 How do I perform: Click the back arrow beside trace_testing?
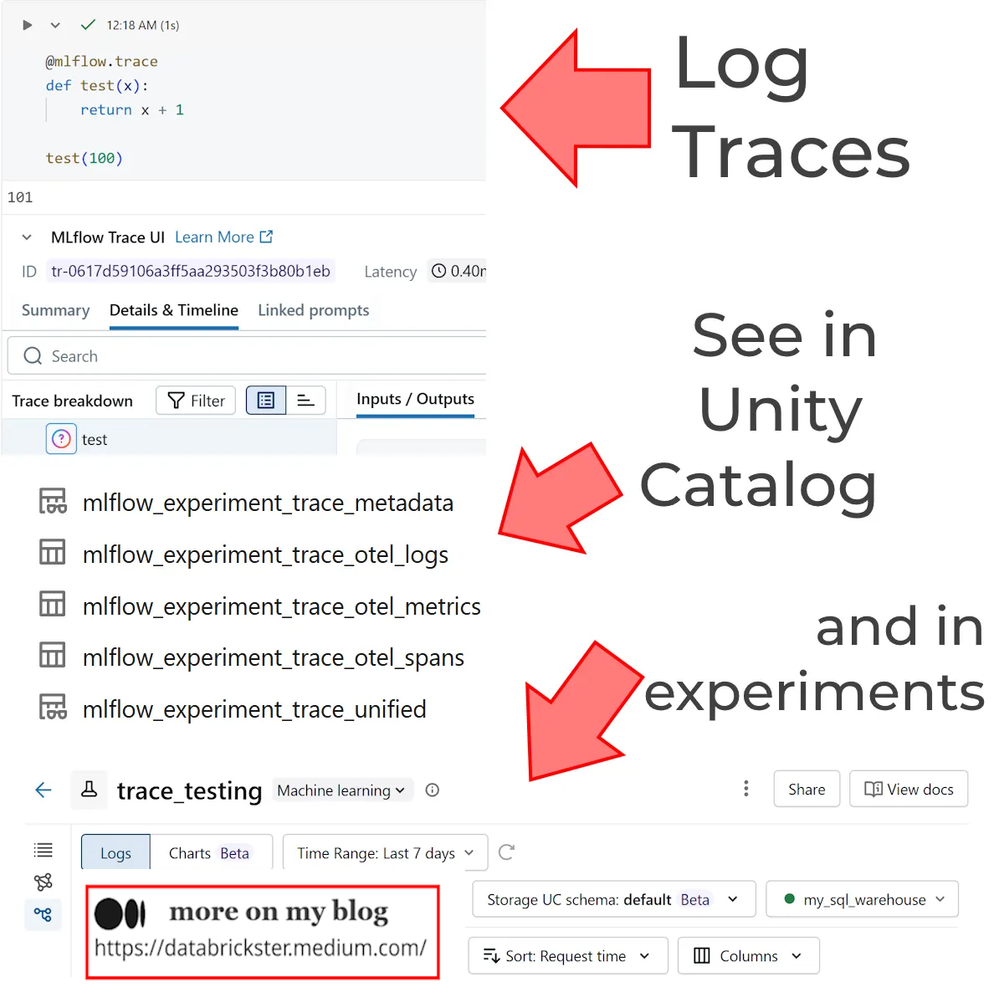pos(42,790)
